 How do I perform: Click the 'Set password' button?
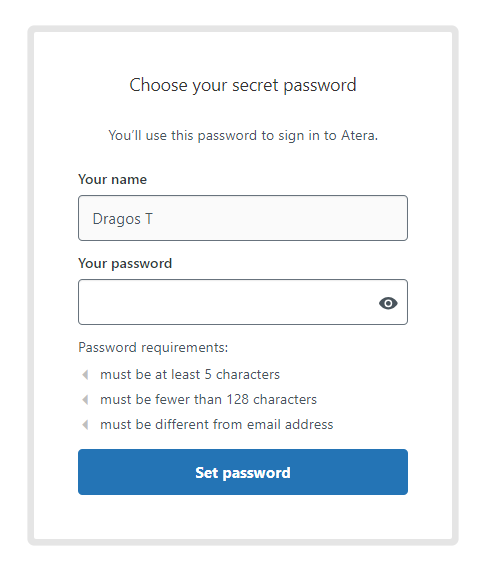pyautogui.click(x=243, y=472)
